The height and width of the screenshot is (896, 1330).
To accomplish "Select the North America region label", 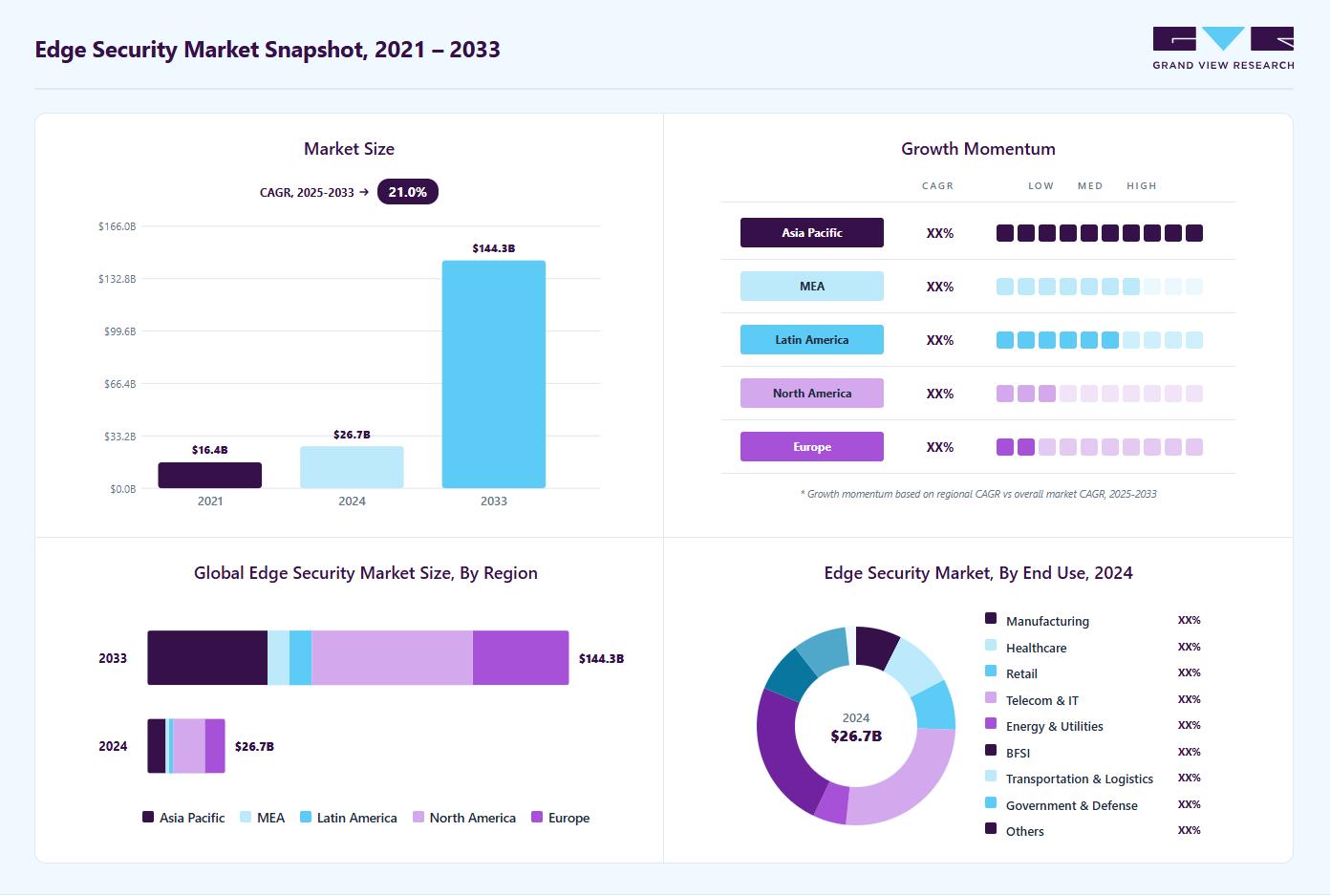I will pos(812,394).
